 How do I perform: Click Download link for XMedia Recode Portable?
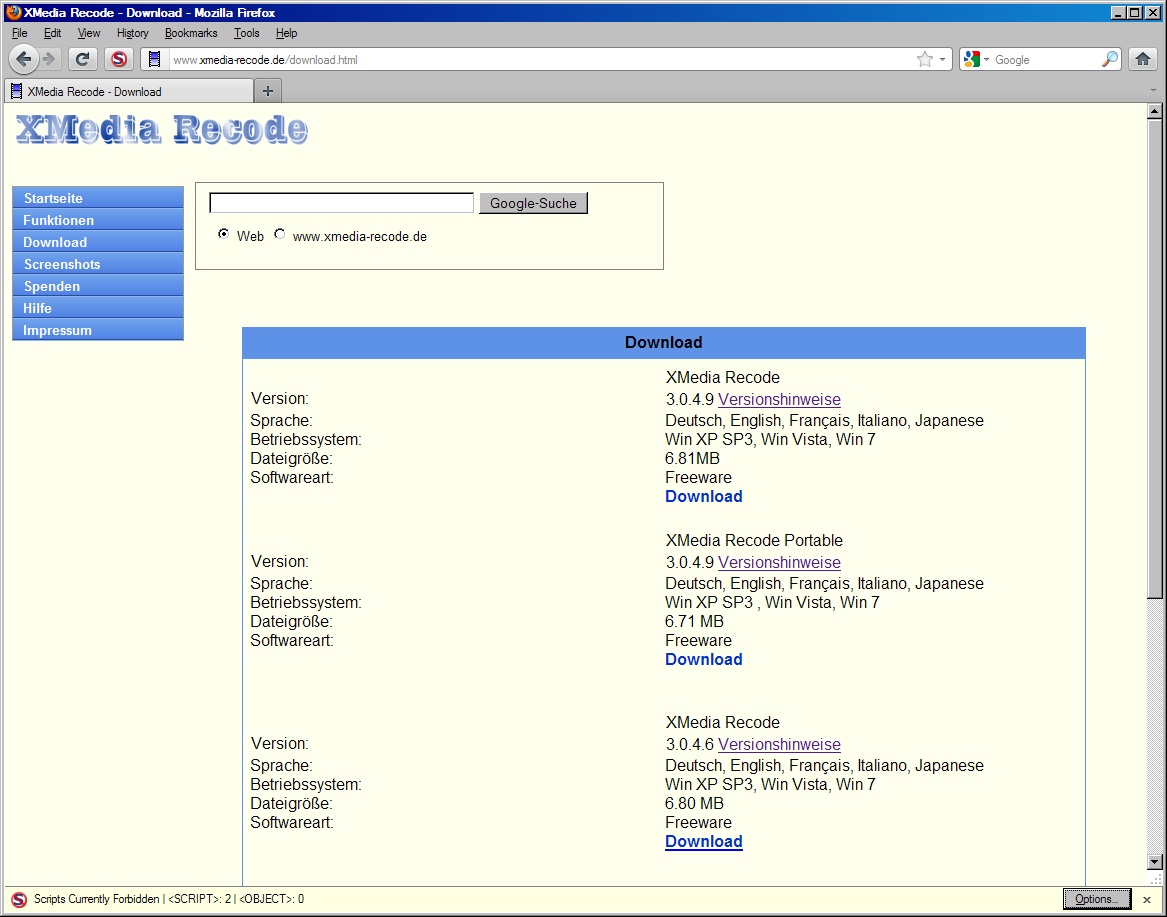tap(703, 659)
